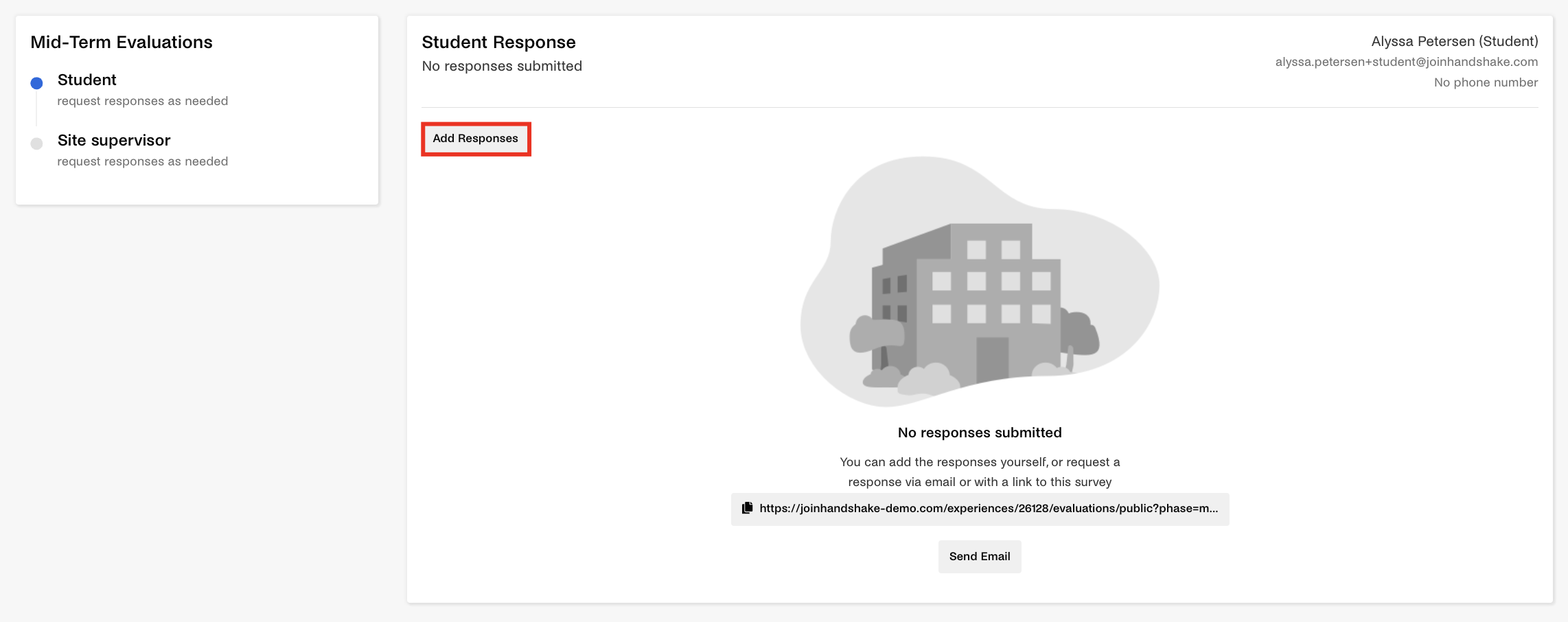Click the name Alyssa Petersen (Student)
Image resolution: width=1568 pixels, height=622 pixels.
coord(1455,41)
